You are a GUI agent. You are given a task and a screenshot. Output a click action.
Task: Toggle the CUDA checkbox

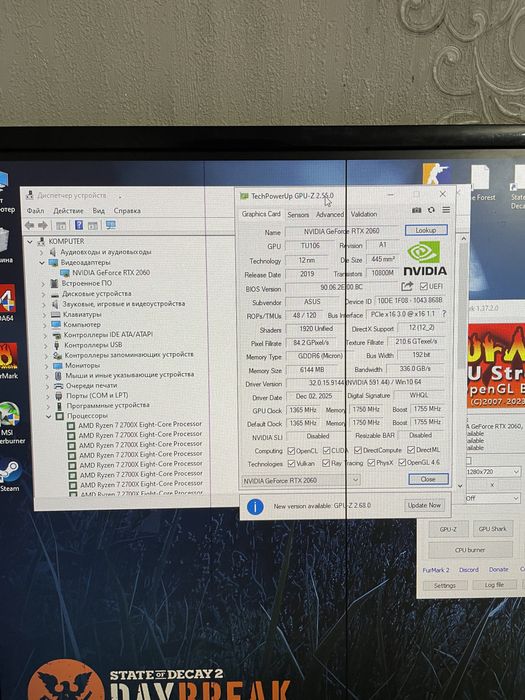tap(326, 450)
